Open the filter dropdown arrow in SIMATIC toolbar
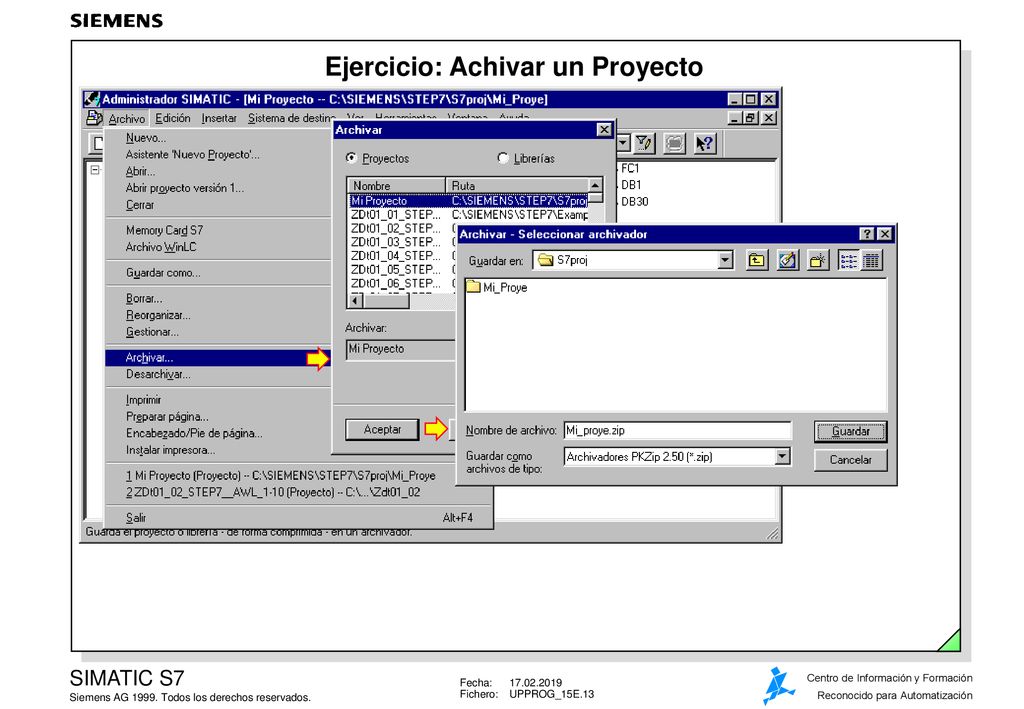This screenshot has height=709, width=1024. [x=623, y=143]
